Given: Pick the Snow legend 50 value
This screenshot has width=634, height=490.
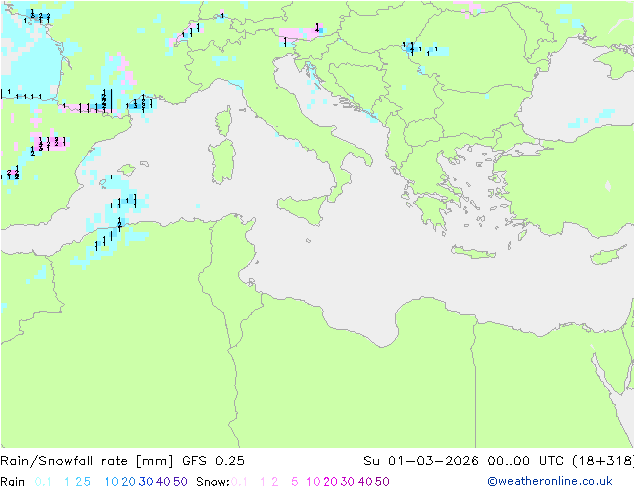Looking at the screenshot, I should coord(382,482).
